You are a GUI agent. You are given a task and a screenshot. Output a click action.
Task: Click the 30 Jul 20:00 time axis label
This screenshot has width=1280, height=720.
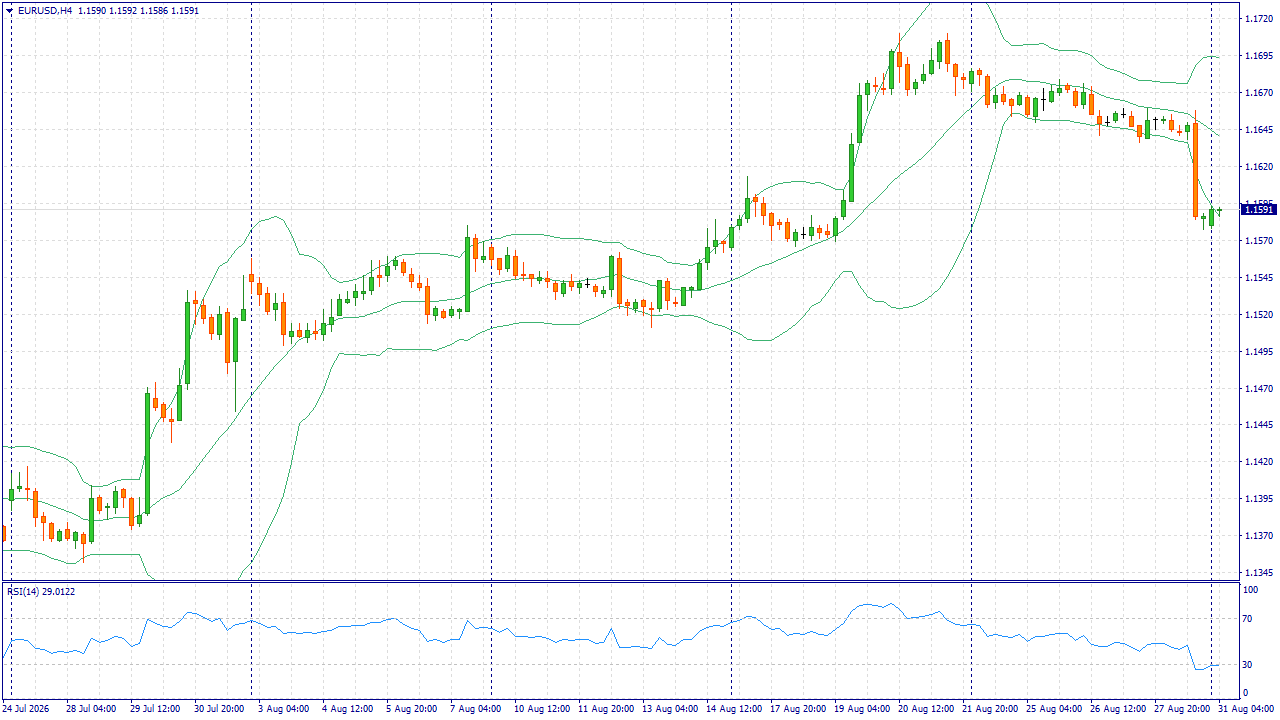219,709
